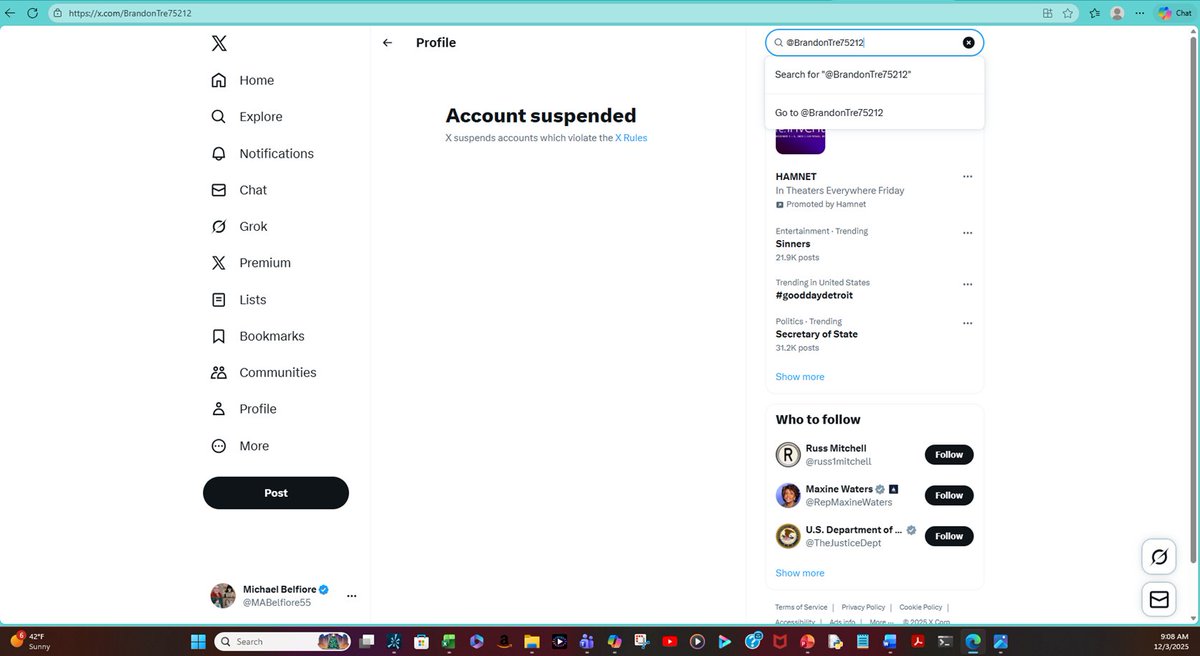Open account menu dots beside Michael Belfiore

click(x=351, y=596)
